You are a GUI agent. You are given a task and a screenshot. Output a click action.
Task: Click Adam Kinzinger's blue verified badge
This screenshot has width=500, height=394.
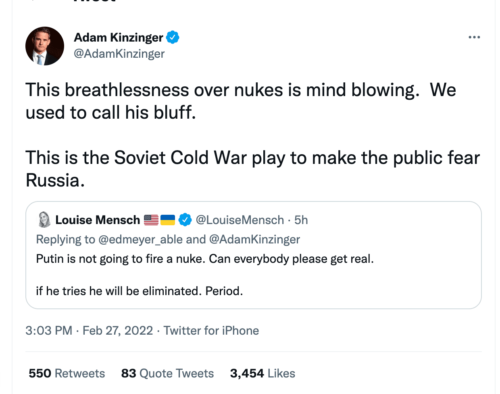(x=172, y=37)
